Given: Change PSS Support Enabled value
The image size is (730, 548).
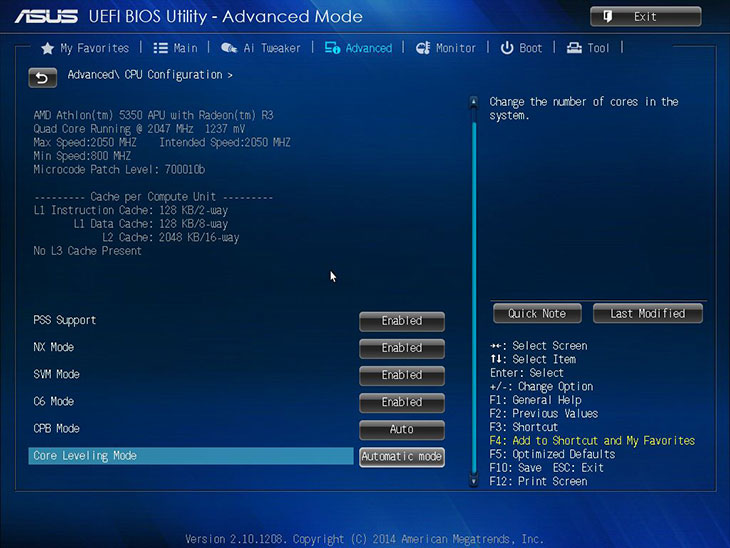Looking at the screenshot, I should coord(402,321).
